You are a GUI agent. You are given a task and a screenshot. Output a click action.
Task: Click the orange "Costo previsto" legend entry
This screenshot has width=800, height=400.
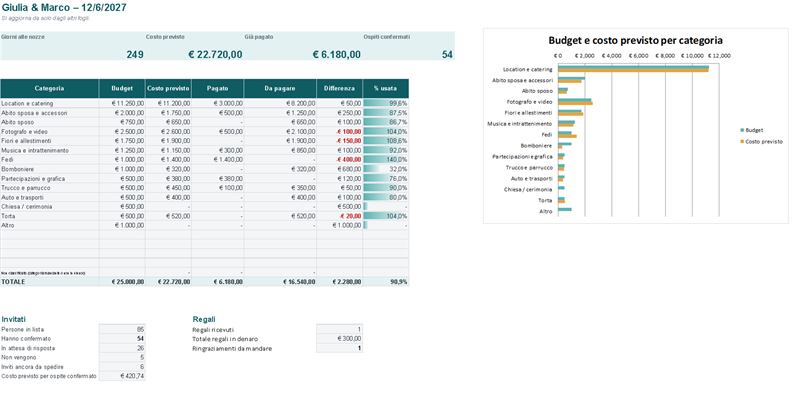761,141
